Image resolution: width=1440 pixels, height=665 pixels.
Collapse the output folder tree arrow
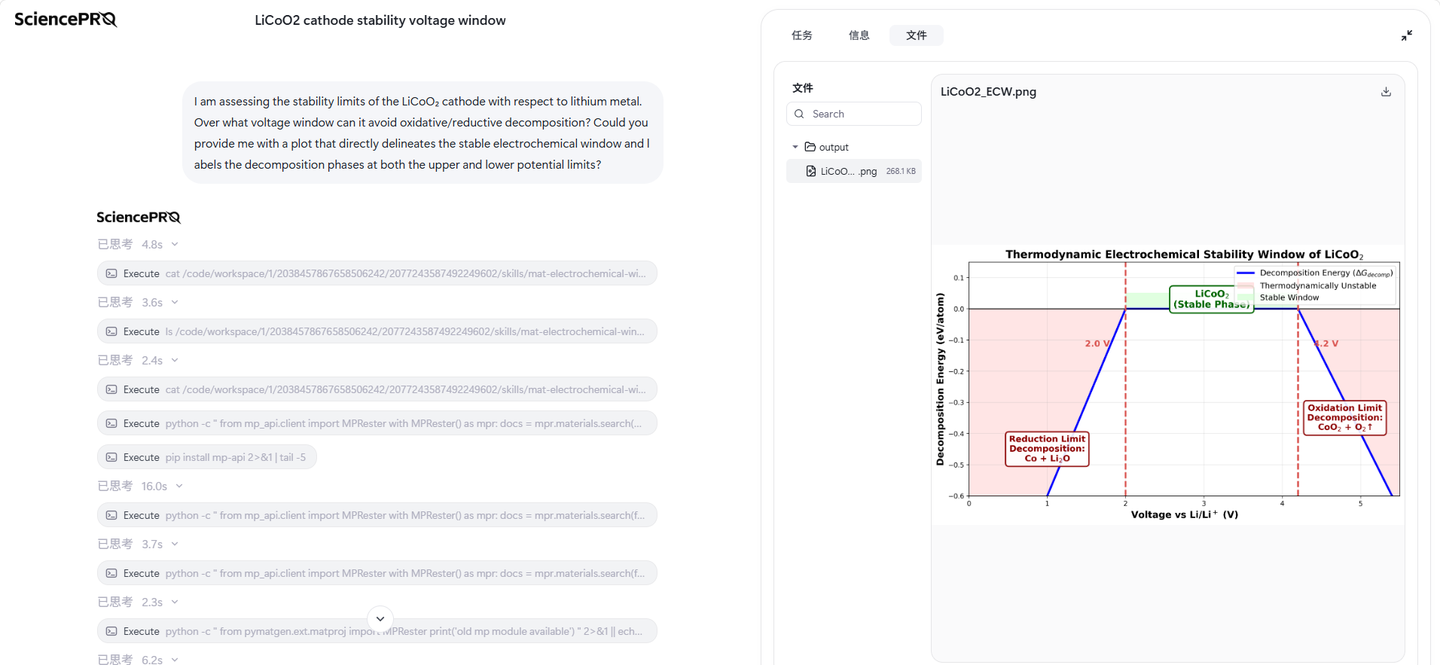click(x=796, y=147)
